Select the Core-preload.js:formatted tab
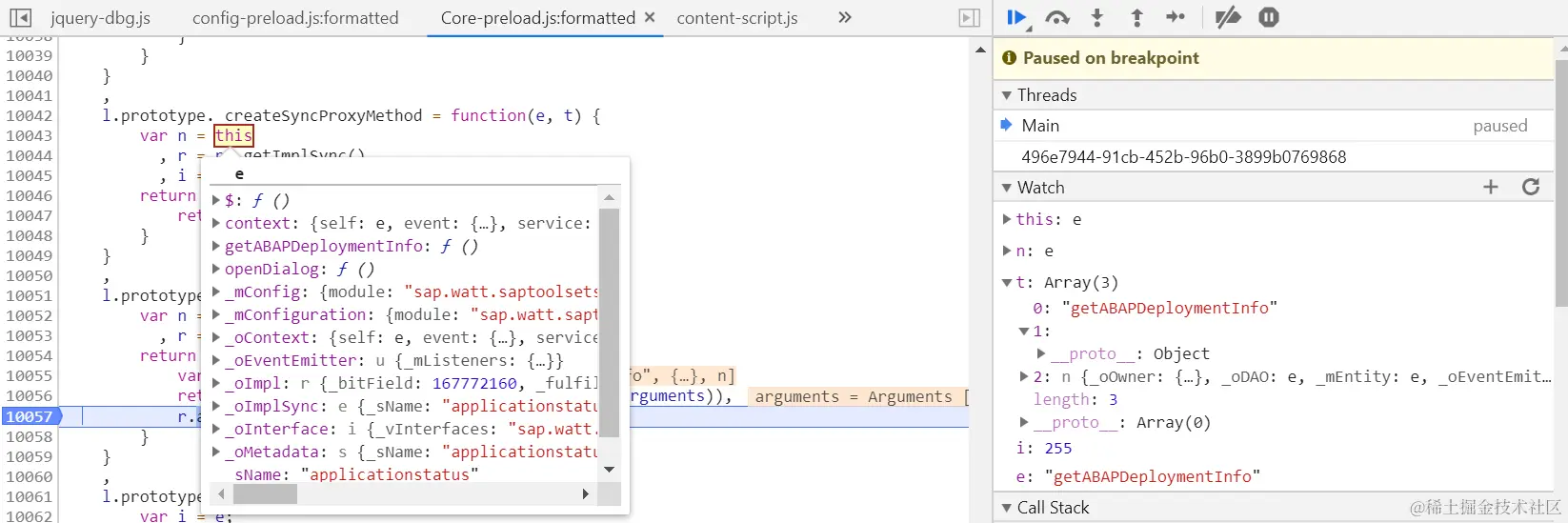Viewport: 1568px width, 523px height. tap(537, 18)
